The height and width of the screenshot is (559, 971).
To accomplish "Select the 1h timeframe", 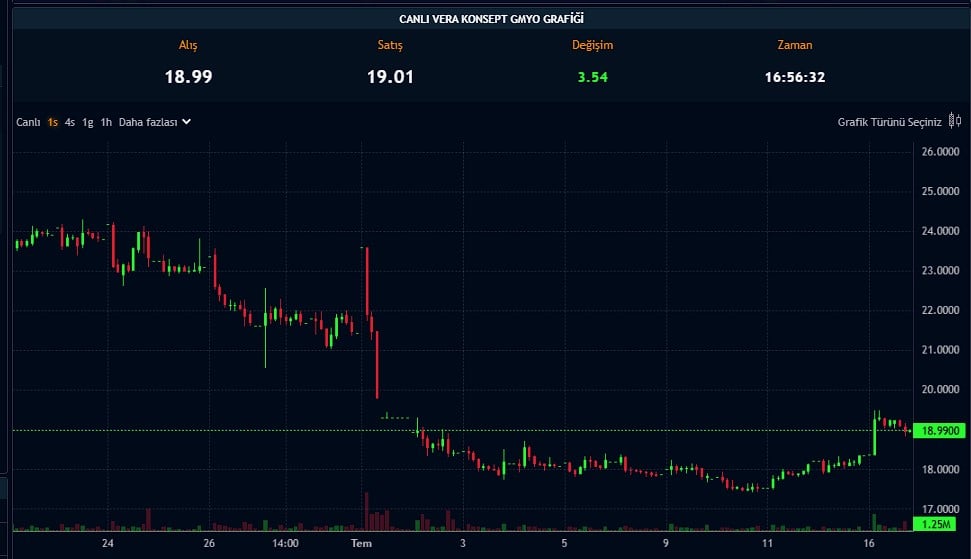I will 106,122.
